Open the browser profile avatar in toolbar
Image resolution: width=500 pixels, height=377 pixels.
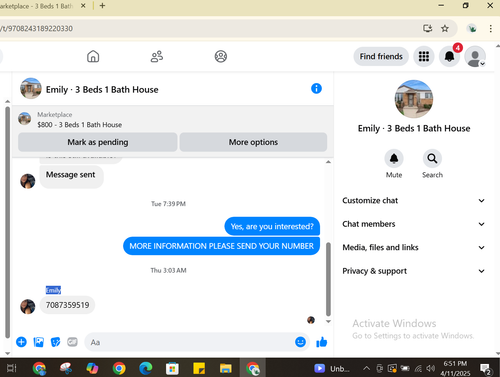[x=472, y=28]
